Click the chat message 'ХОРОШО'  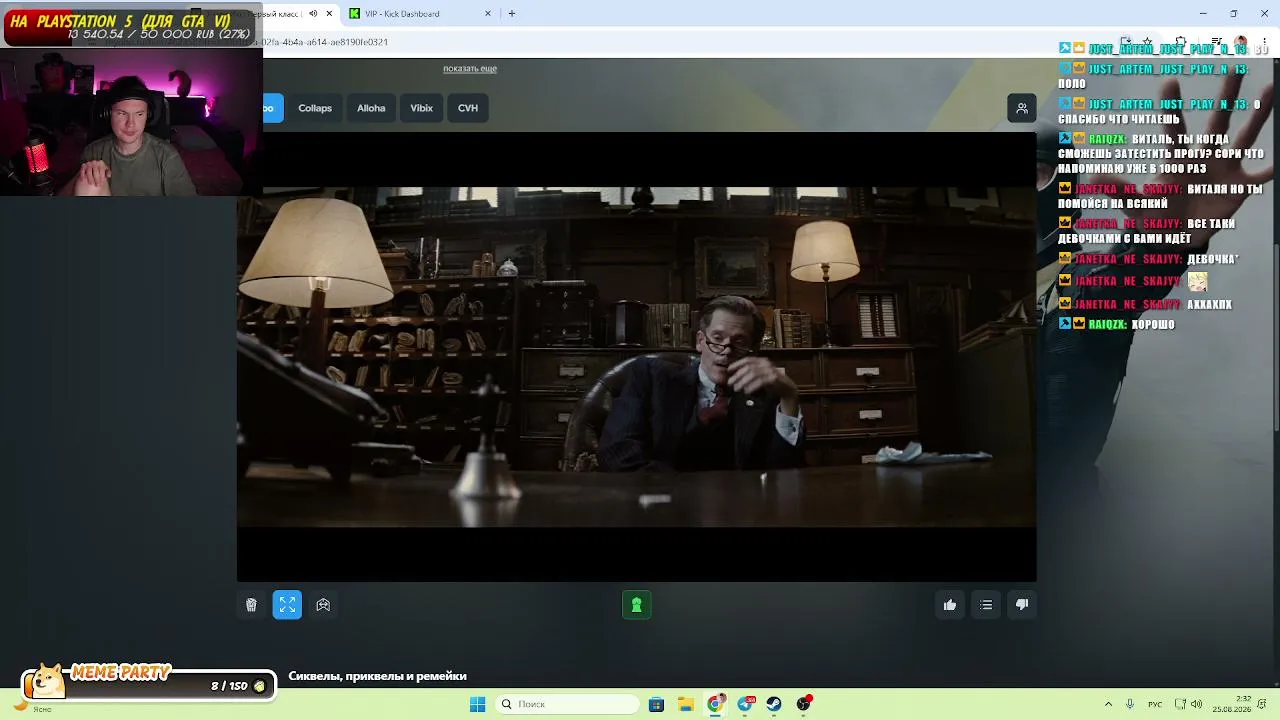(1153, 324)
